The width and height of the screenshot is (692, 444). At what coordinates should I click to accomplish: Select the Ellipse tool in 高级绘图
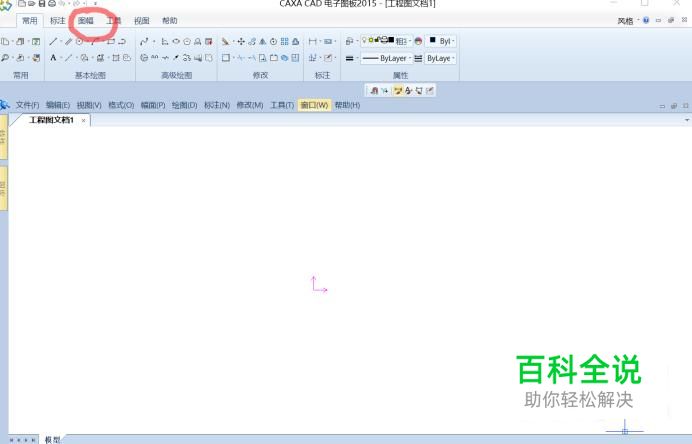click(x=176, y=41)
